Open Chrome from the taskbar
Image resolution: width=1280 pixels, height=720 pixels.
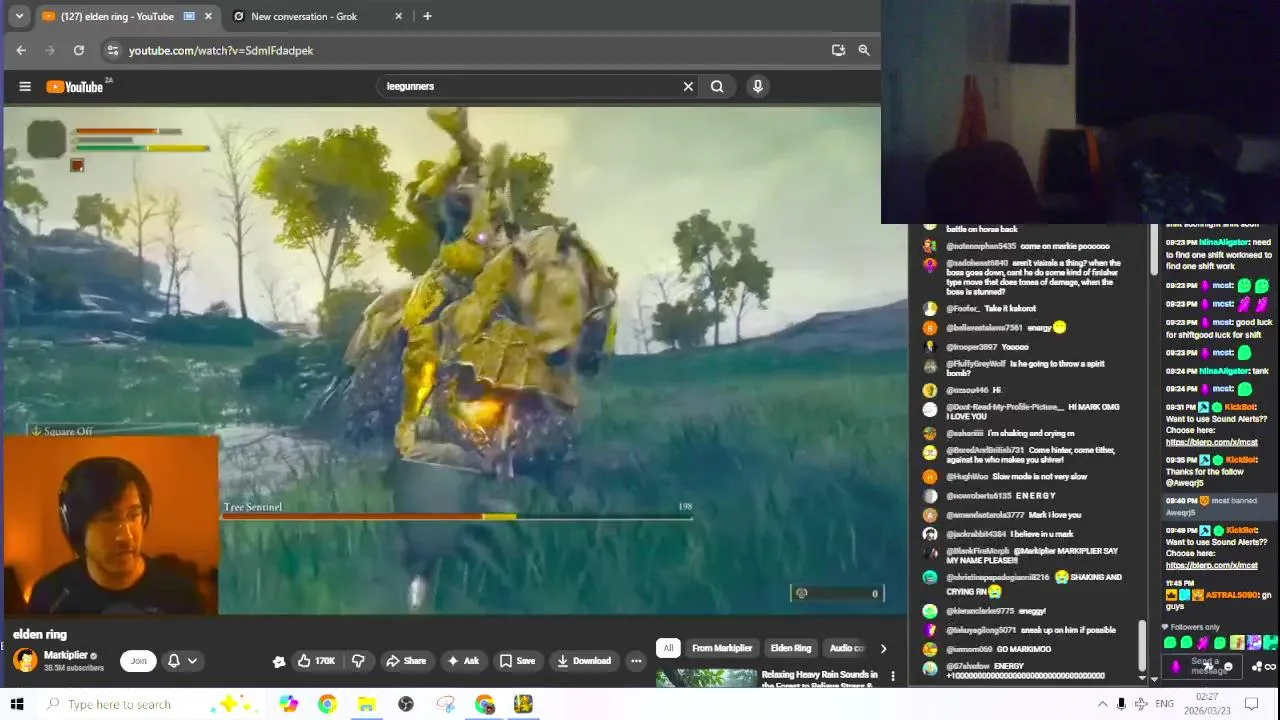[x=327, y=704]
